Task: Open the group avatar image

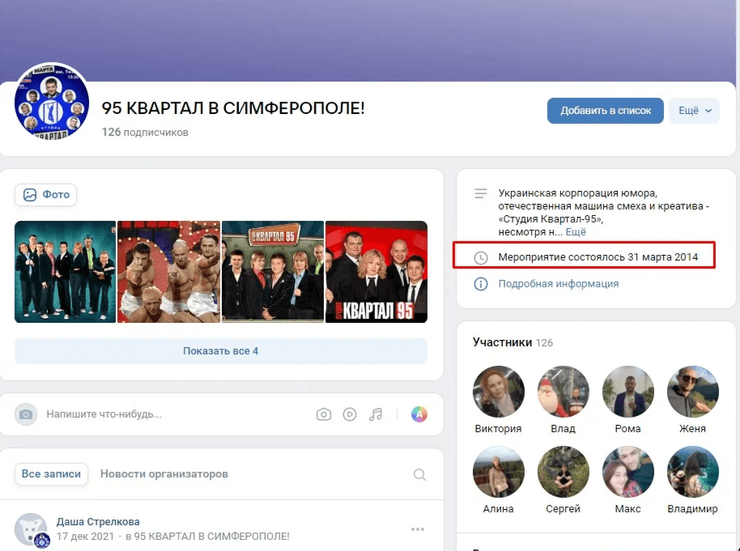Action: pos(51,101)
